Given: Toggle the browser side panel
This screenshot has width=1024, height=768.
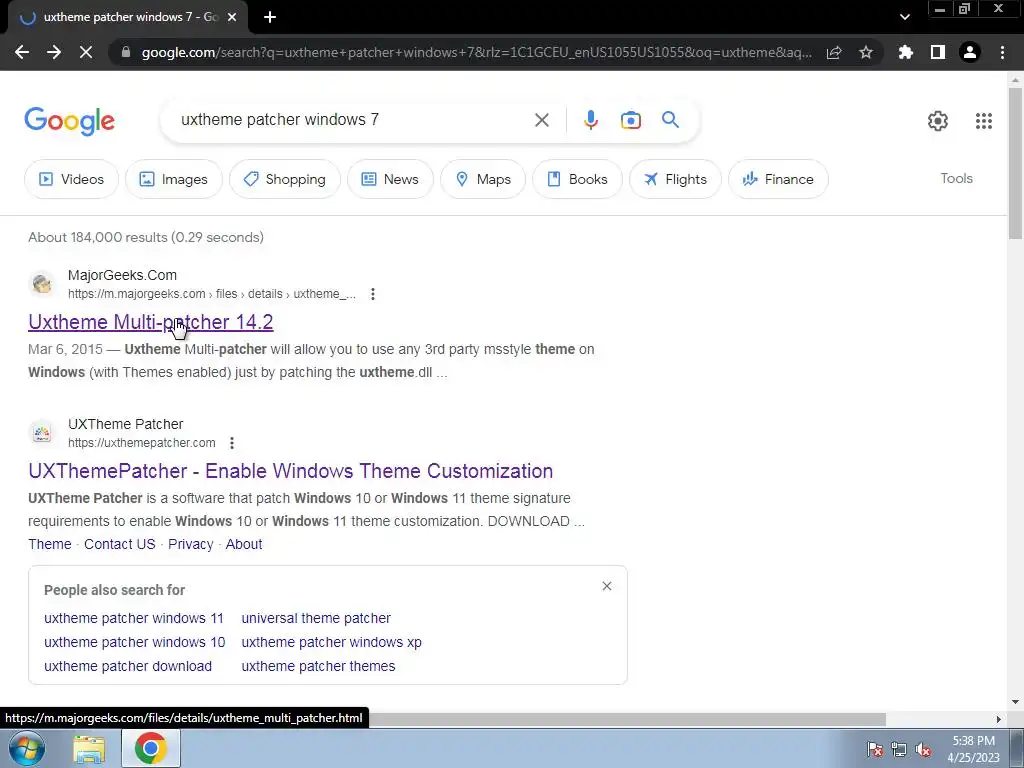Looking at the screenshot, I should pyautogui.click(x=938, y=52).
